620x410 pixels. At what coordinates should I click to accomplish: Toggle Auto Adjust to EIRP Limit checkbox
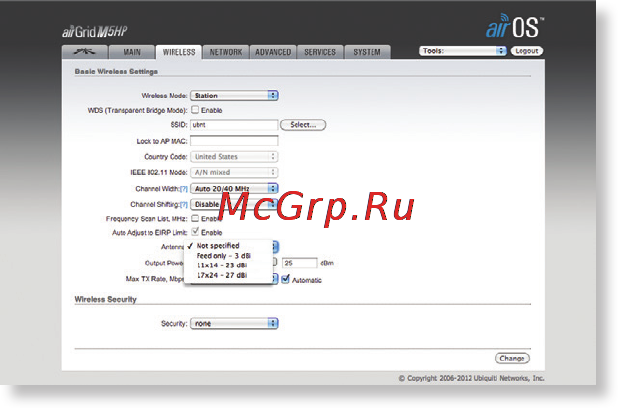click(x=195, y=231)
